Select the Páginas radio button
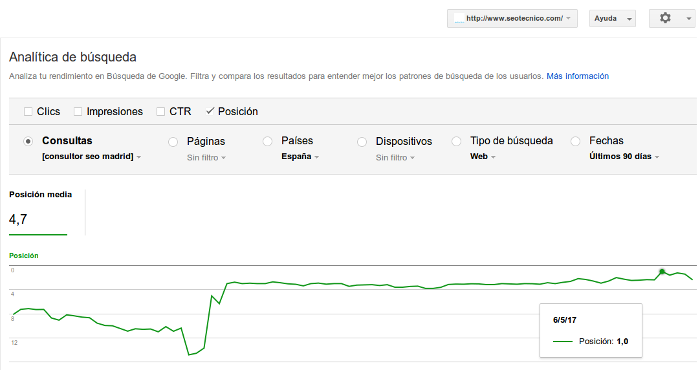Image resolution: width=700 pixels, height=370 pixels. pyautogui.click(x=173, y=142)
